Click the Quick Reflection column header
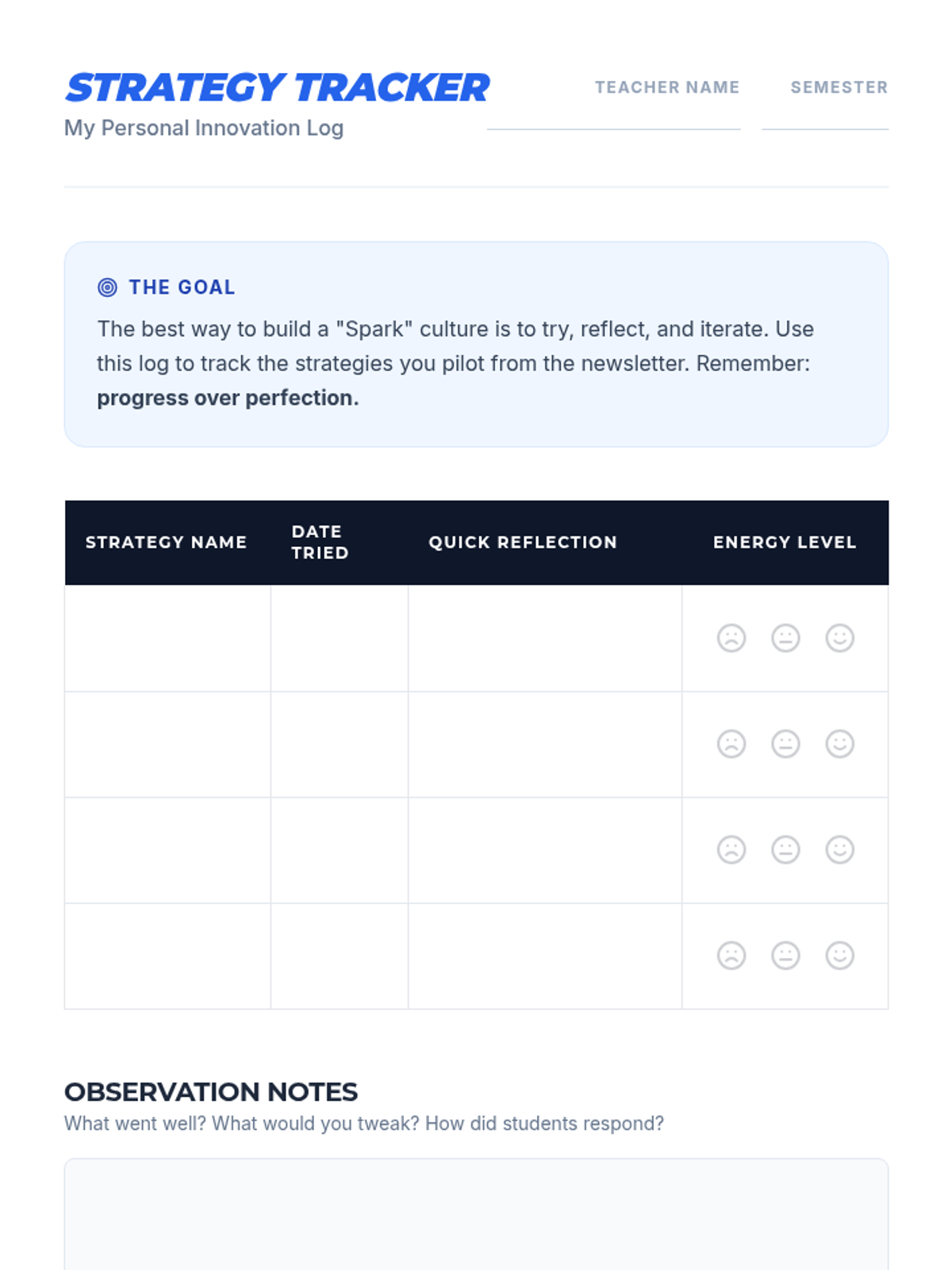This screenshot has height=1270, width=952. click(x=523, y=542)
